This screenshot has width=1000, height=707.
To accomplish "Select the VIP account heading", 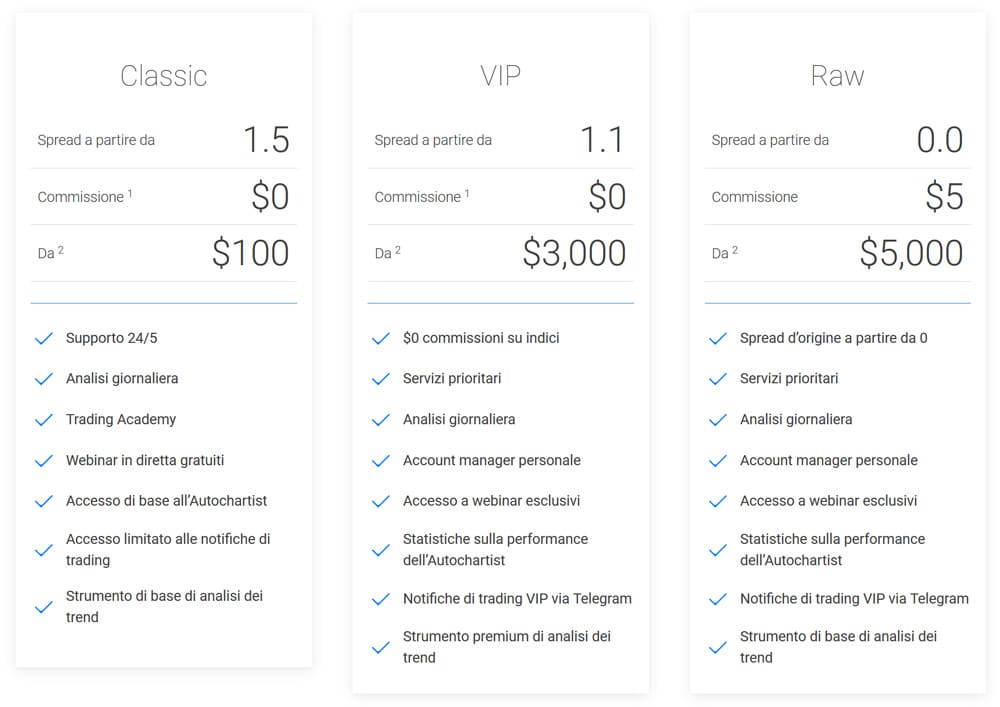I will pyautogui.click(x=501, y=76).
